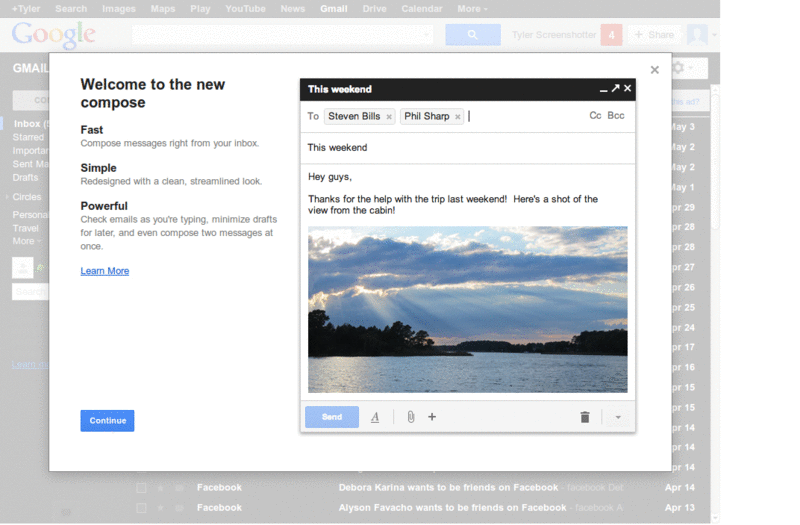The width and height of the screenshot is (800, 525).
Task: Click the lake sunset image in message body
Action: [468, 310]
